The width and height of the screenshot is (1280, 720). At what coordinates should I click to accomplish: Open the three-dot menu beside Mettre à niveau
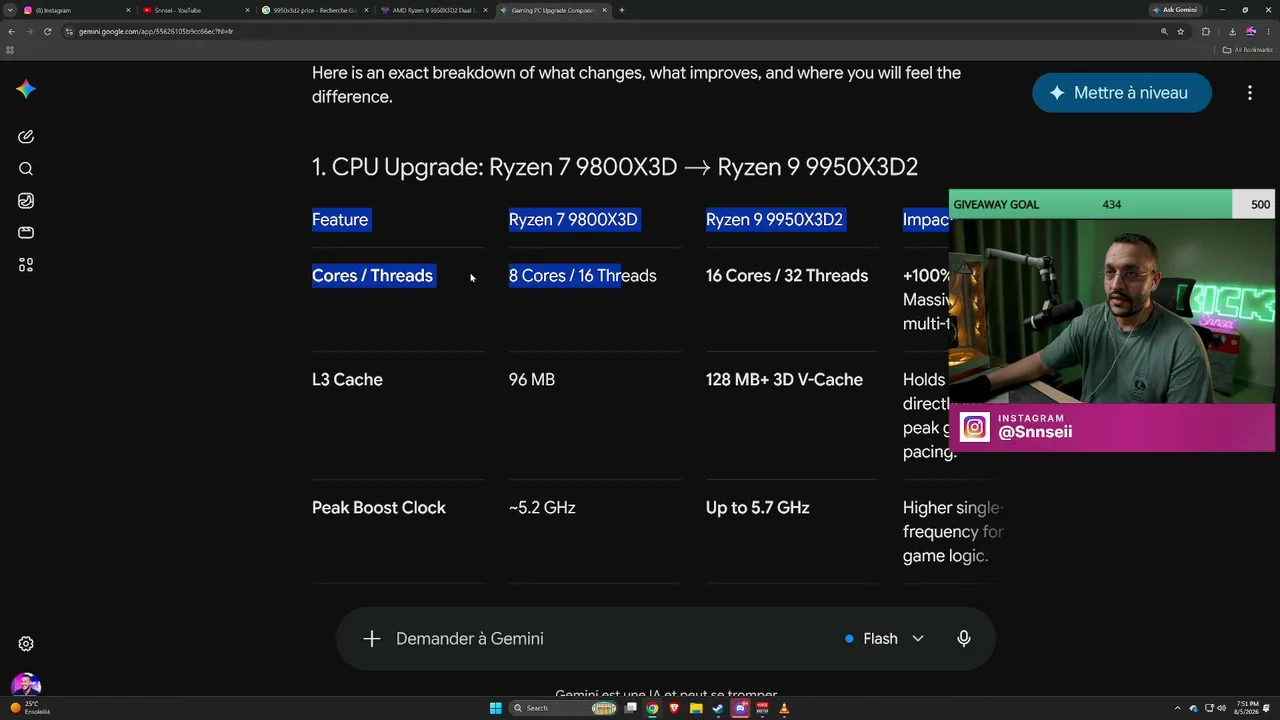pyautogui.click(x=1250, y=93)
